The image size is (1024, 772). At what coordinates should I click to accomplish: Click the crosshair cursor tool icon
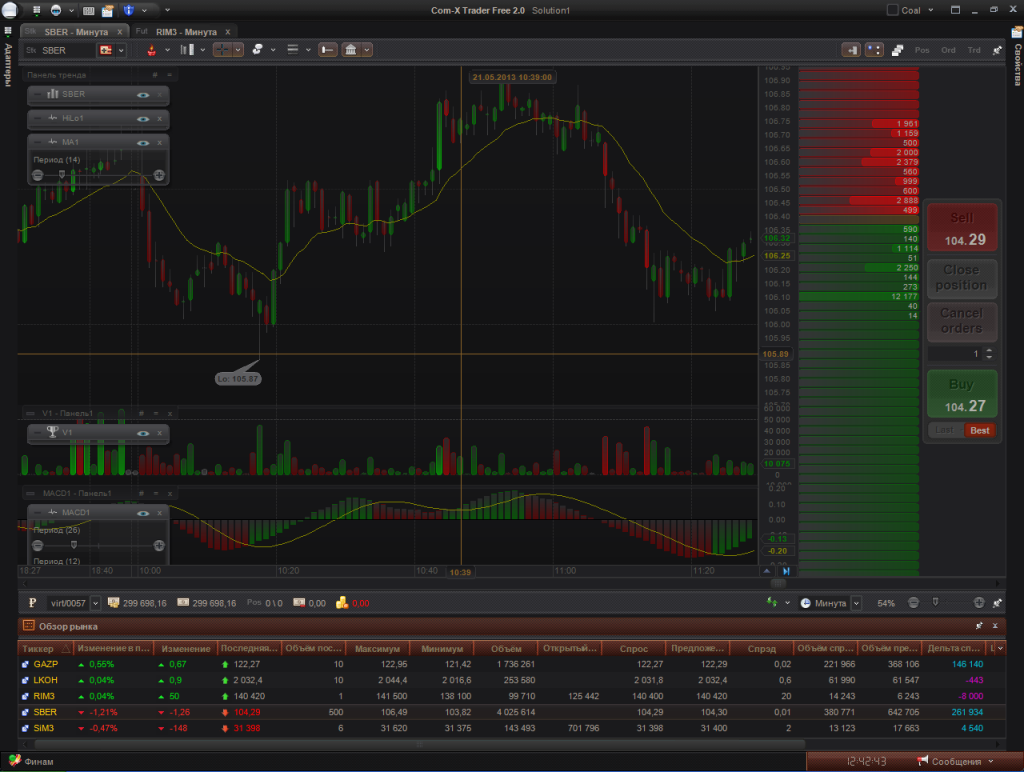(223, 49)
